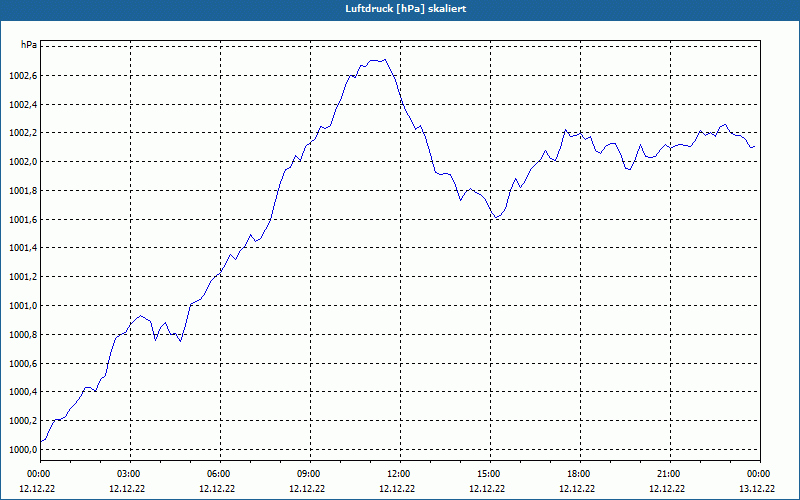This screenshot has height=500, width=800.
Task: Click the pressure curve peak near 11:30
Action: point(385,60)
